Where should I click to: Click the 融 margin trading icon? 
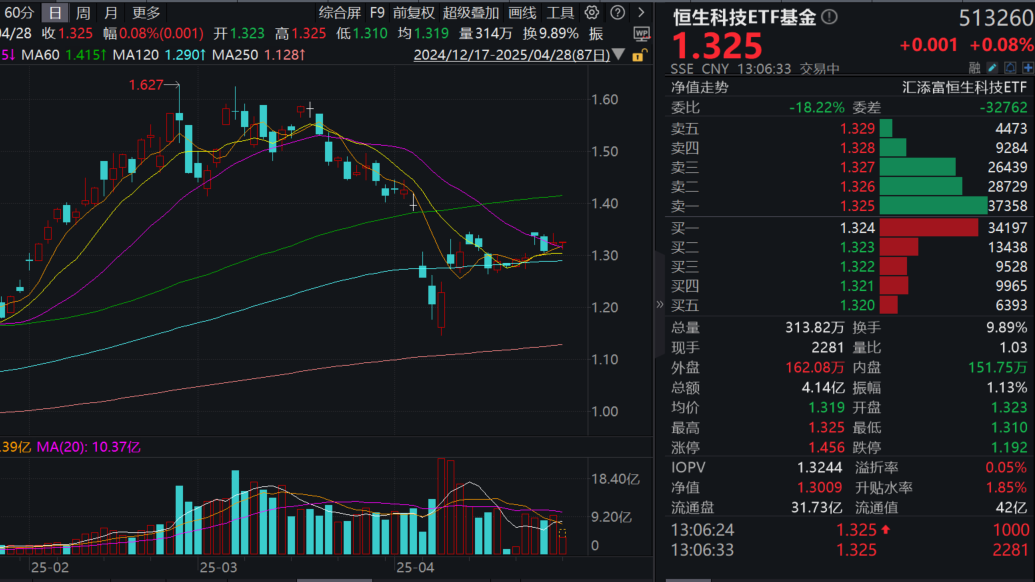974,67
